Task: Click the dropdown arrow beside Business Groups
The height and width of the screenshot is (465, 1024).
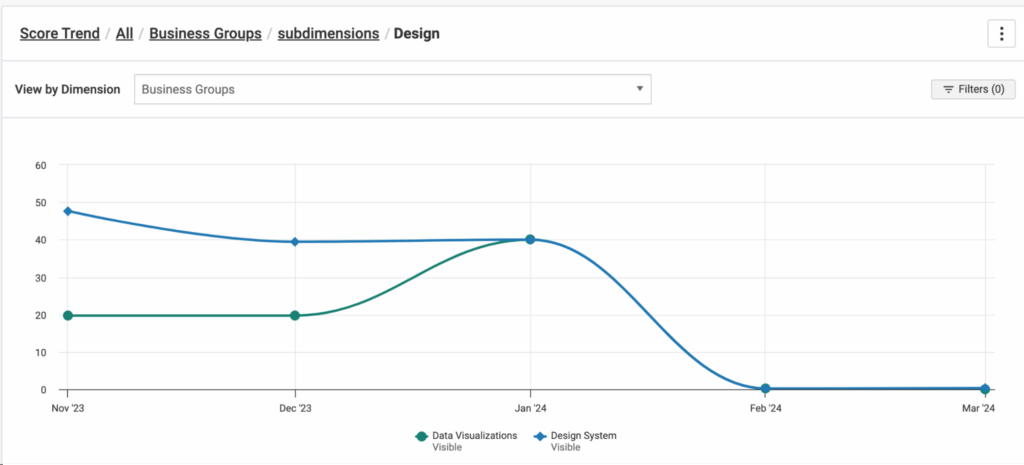Action: coord(640,89)
